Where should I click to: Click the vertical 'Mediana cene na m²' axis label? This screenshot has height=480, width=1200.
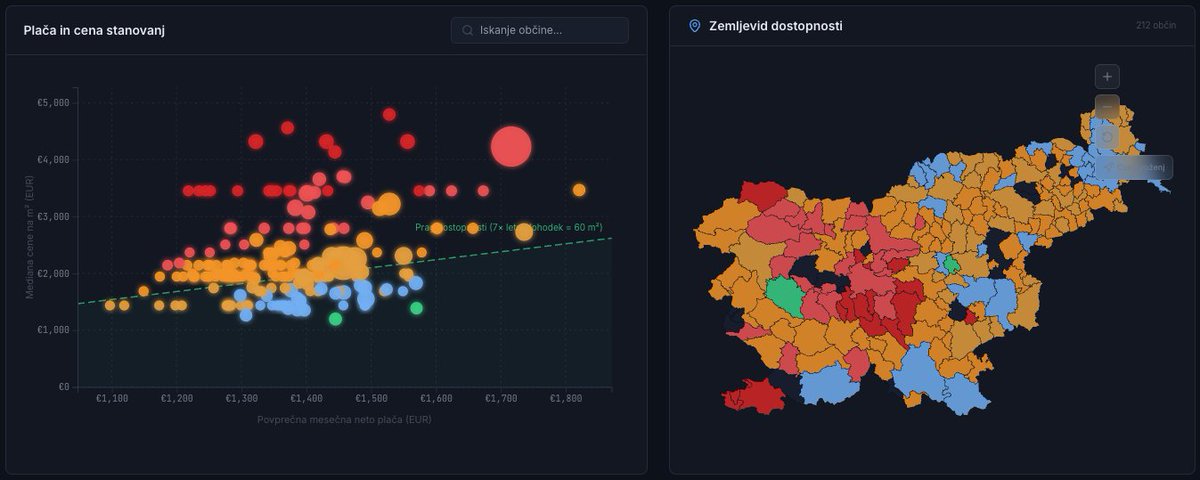pos(32,238)
